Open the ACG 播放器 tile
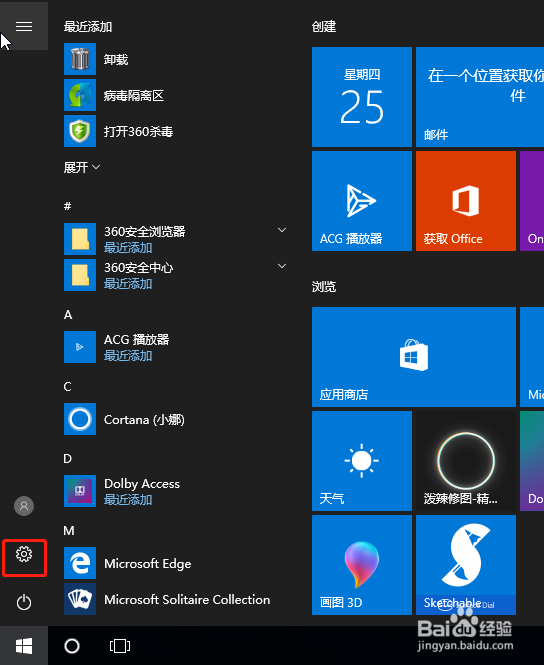Image resolution: width=544 pixels, height=665 pixels. pos(362,201)
